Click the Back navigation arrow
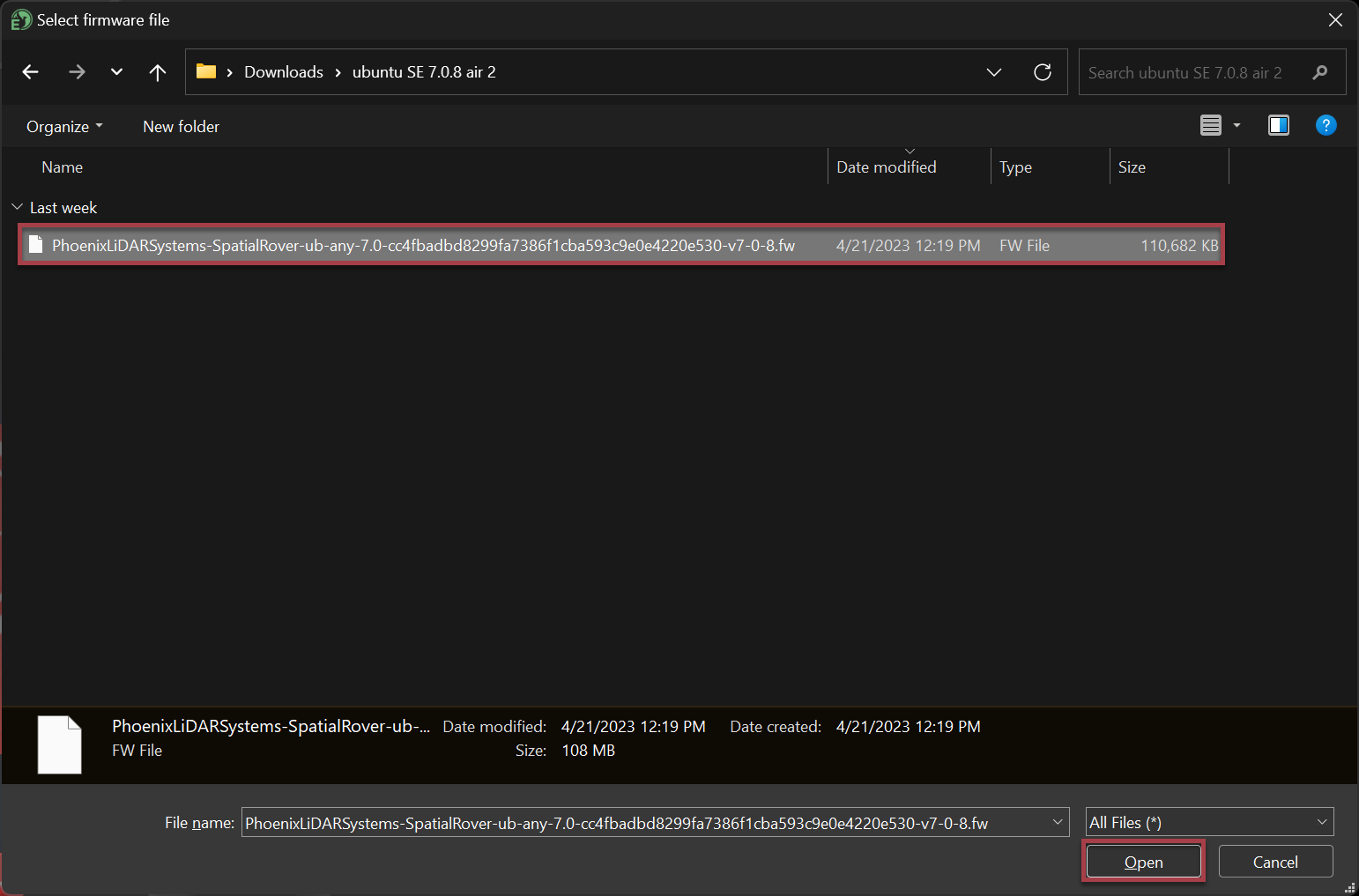This screenshot has width=1359, height=896. pyautogui.click(x=31, y=72)
